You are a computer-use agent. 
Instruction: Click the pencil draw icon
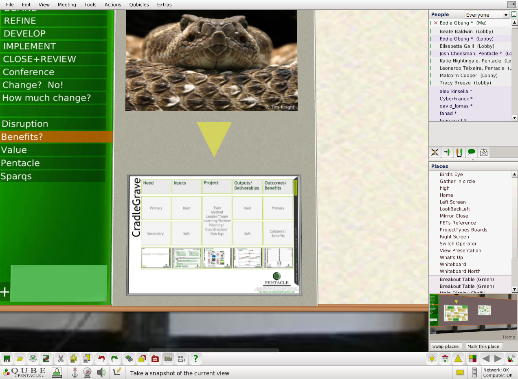(117, 371)
